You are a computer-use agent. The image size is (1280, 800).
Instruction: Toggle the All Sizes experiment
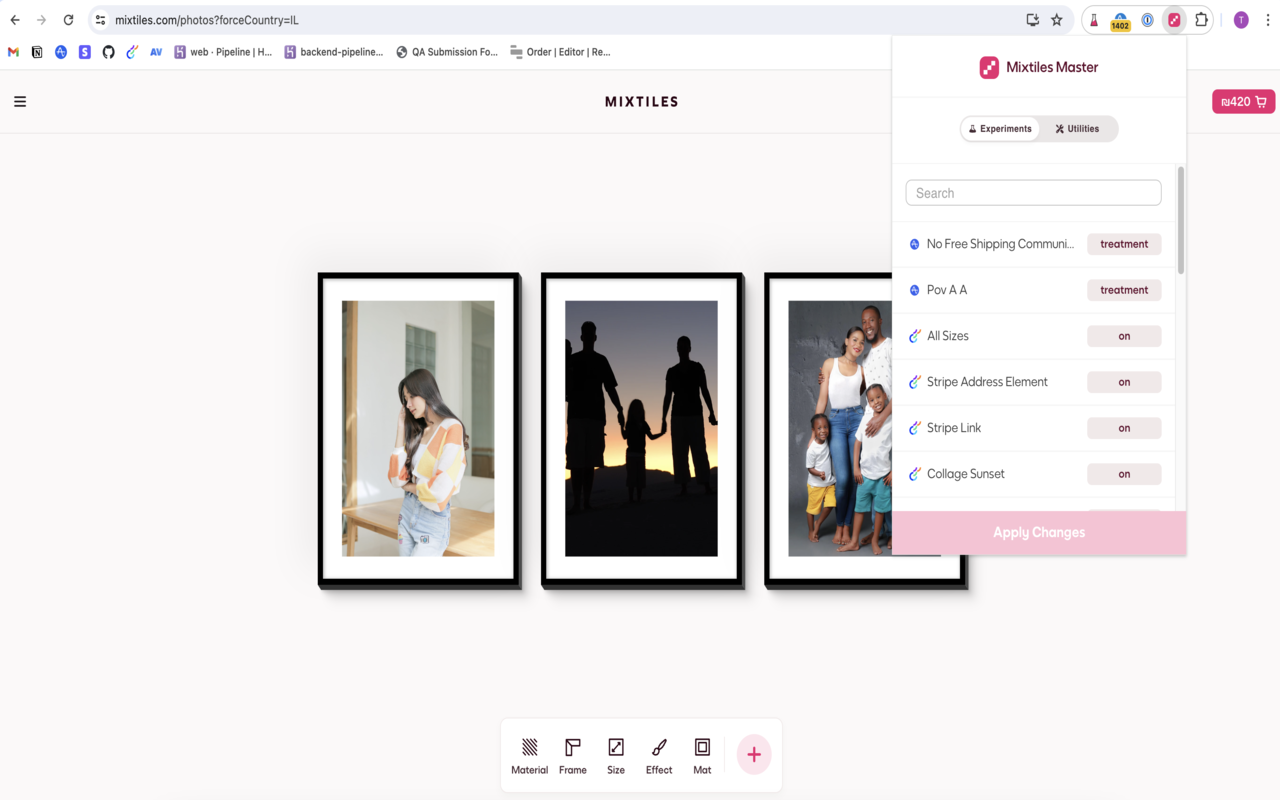pyautogui.click(x=1124, y=336)
